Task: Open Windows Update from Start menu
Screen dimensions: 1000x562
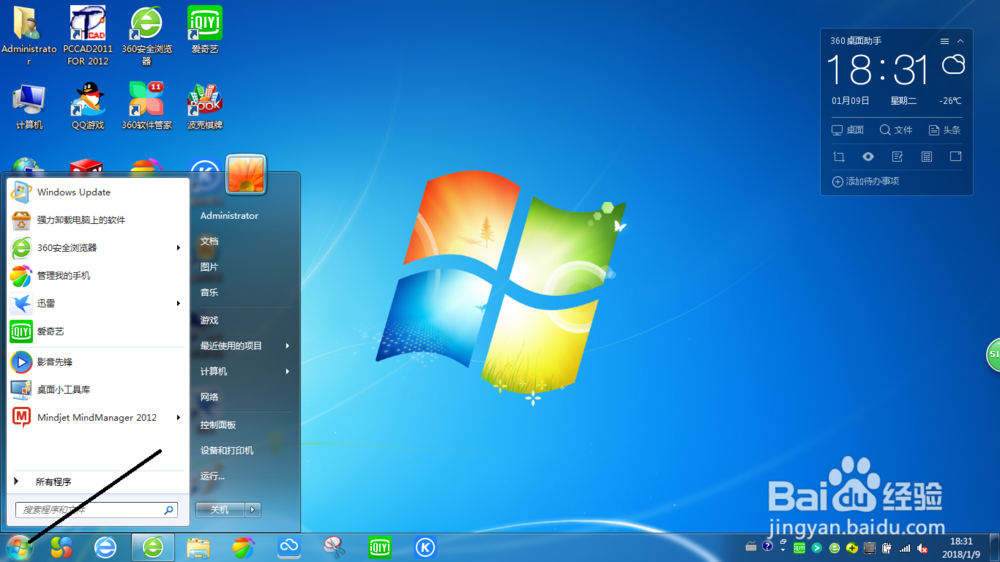Action: coord(98,192)
